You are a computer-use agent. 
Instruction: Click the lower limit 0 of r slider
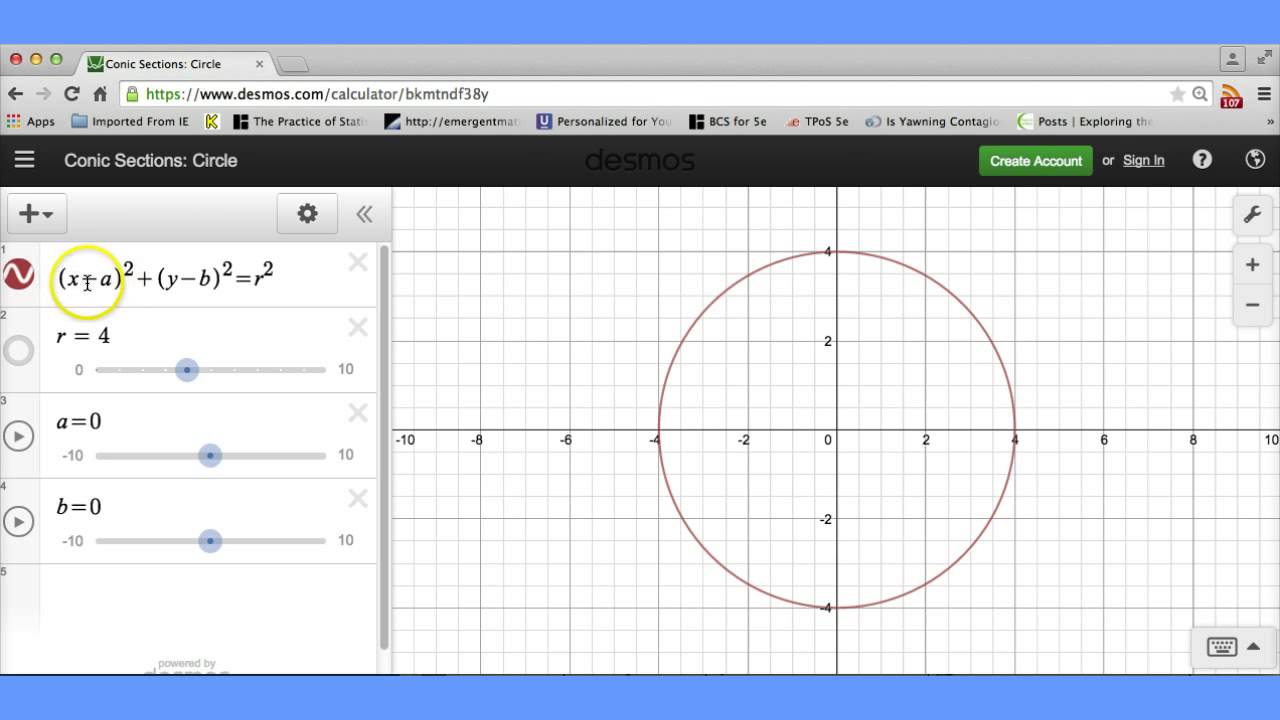pyautogui.click(x=79, y=370)
